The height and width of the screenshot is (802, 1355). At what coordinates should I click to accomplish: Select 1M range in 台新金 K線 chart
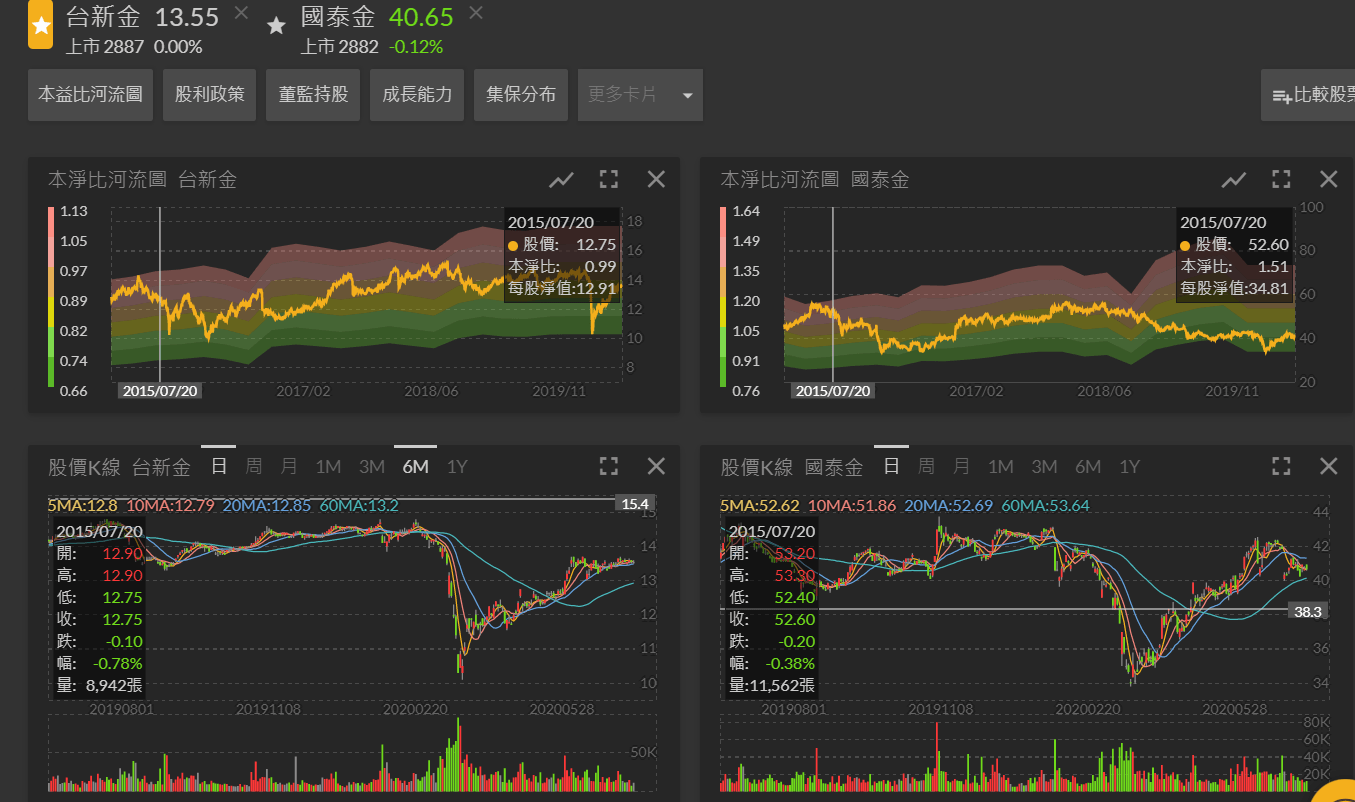click(328, 466)
